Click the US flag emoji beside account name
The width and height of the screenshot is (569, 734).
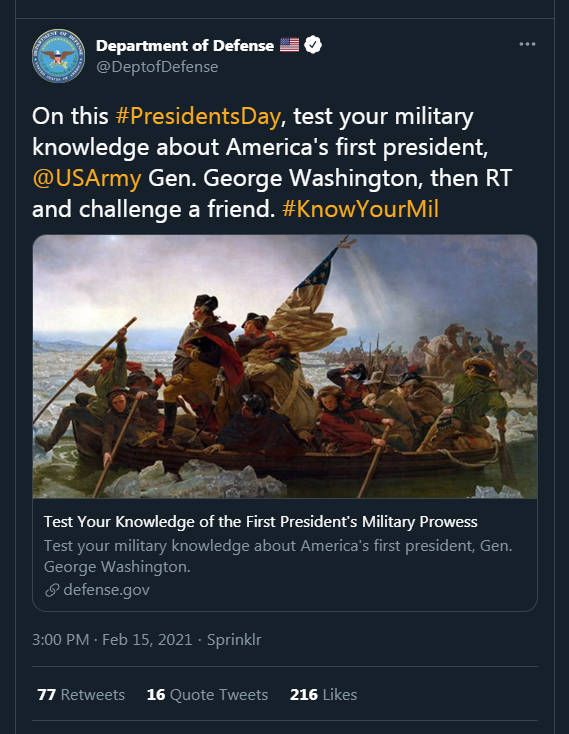(x=290, y=45)
